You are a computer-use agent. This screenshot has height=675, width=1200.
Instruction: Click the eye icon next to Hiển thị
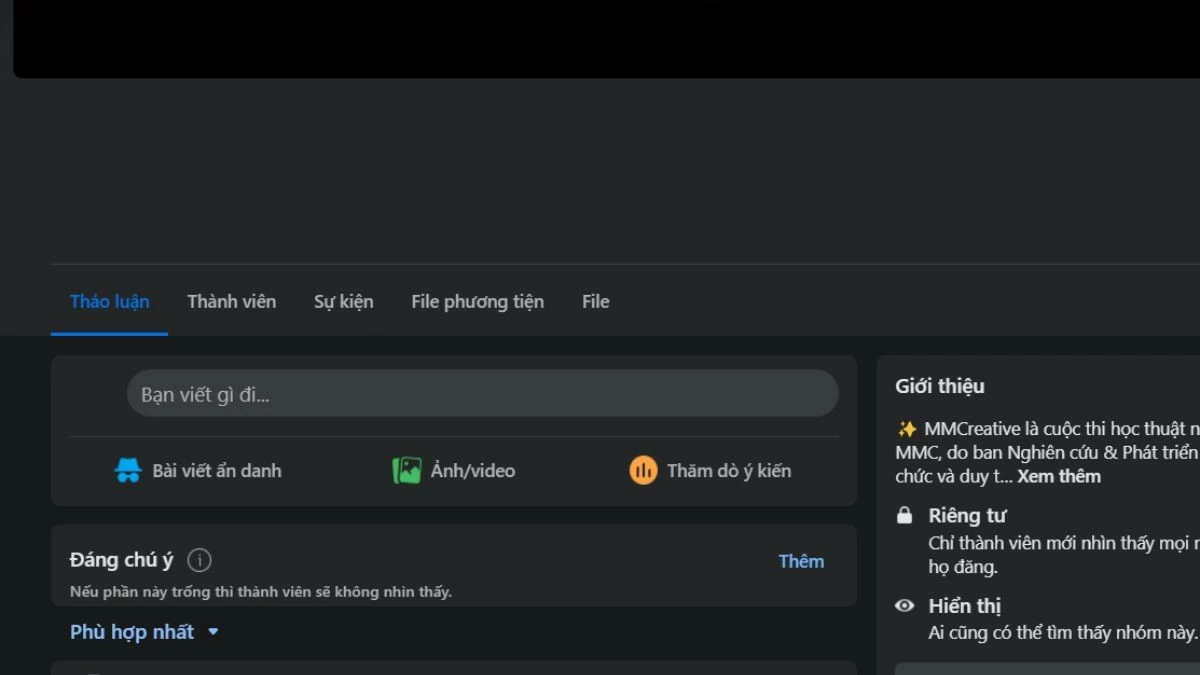(x=905, y=606)
